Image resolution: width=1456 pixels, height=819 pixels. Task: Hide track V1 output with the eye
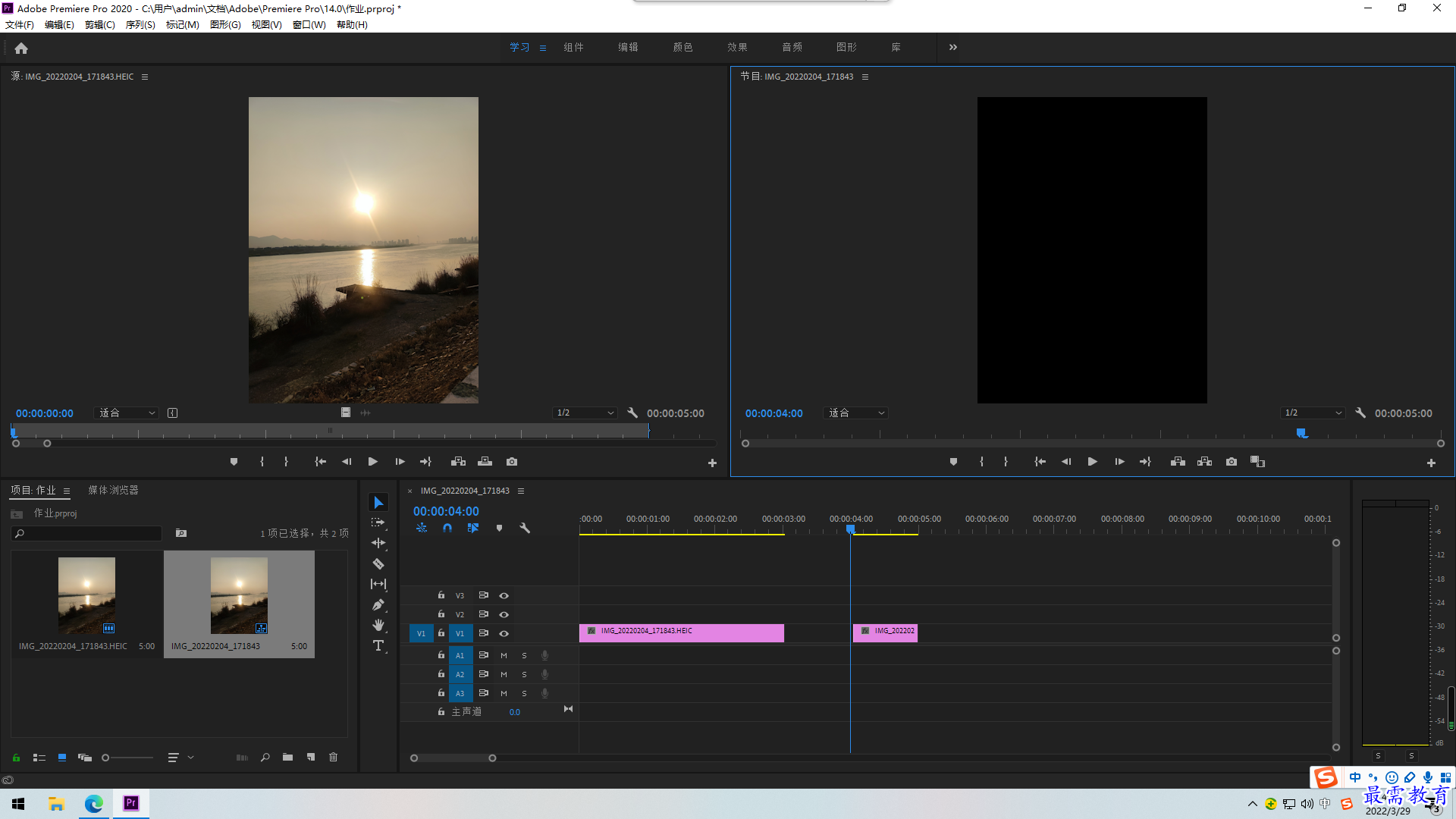pyautogui.click(x=504, y=634)
